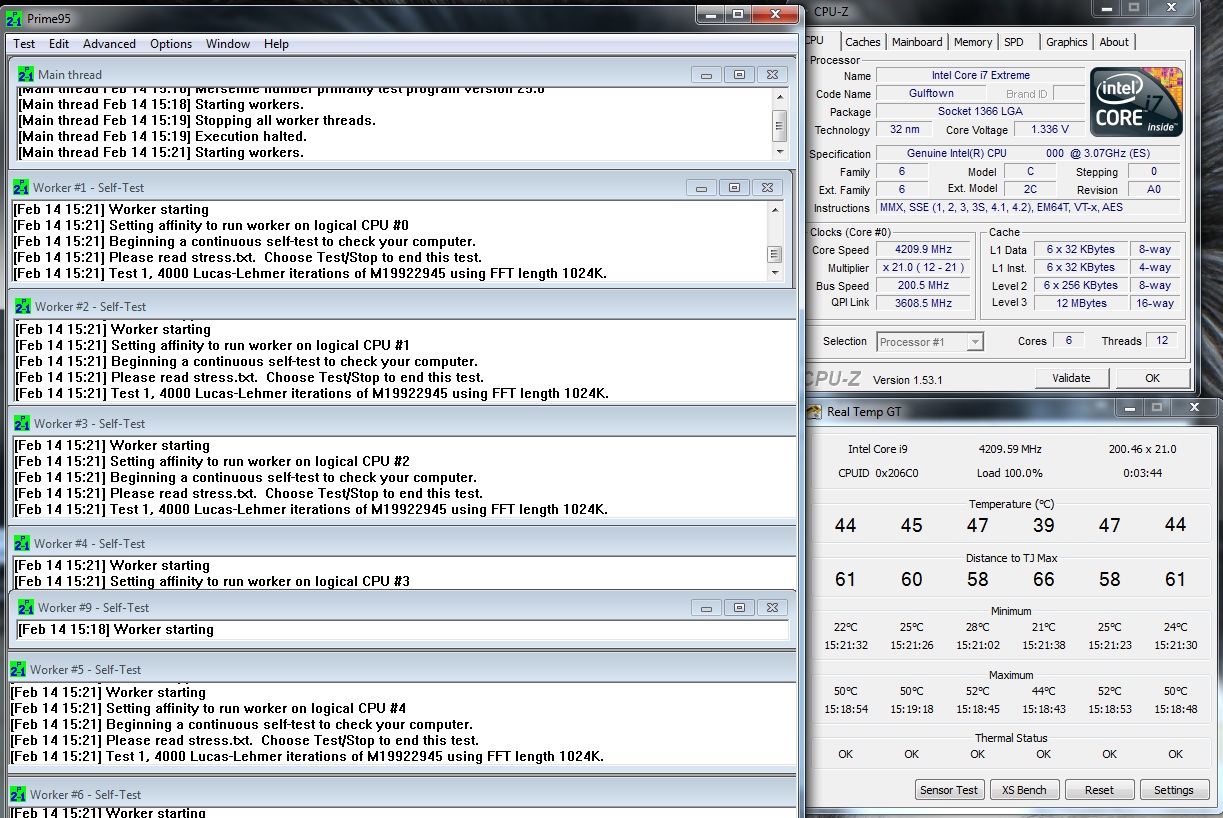Open the Options menu in Prime95
Image resolution: width=1223 pixels, height=818 pixels.
171,44
